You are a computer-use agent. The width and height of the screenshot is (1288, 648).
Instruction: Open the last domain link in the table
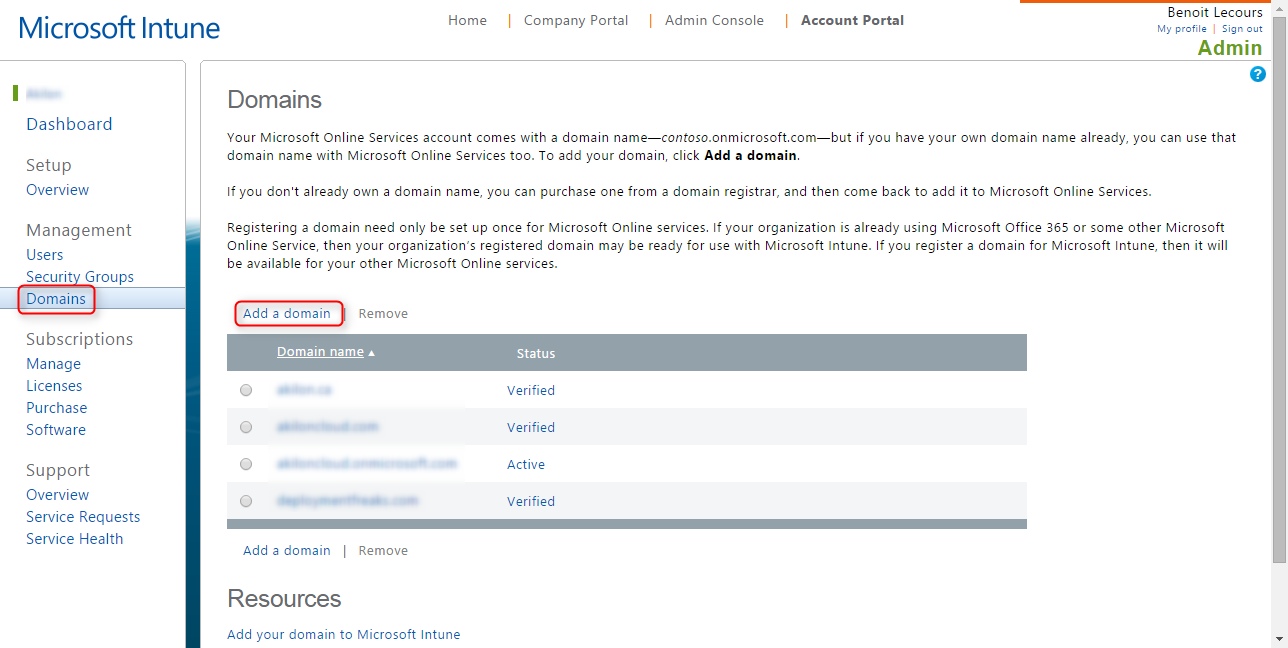coord(347,501)
